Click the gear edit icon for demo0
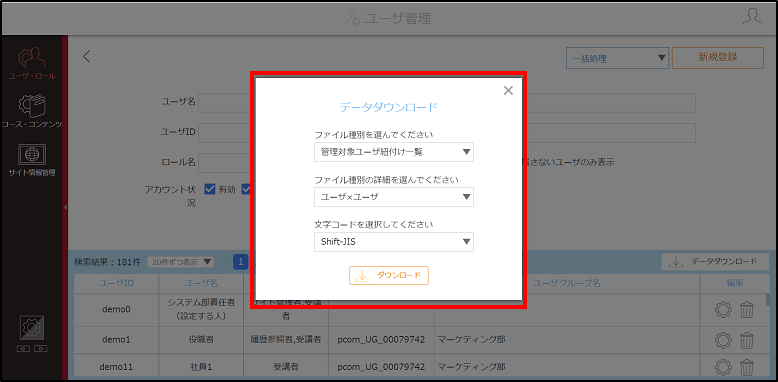 [x=723, y=310]
